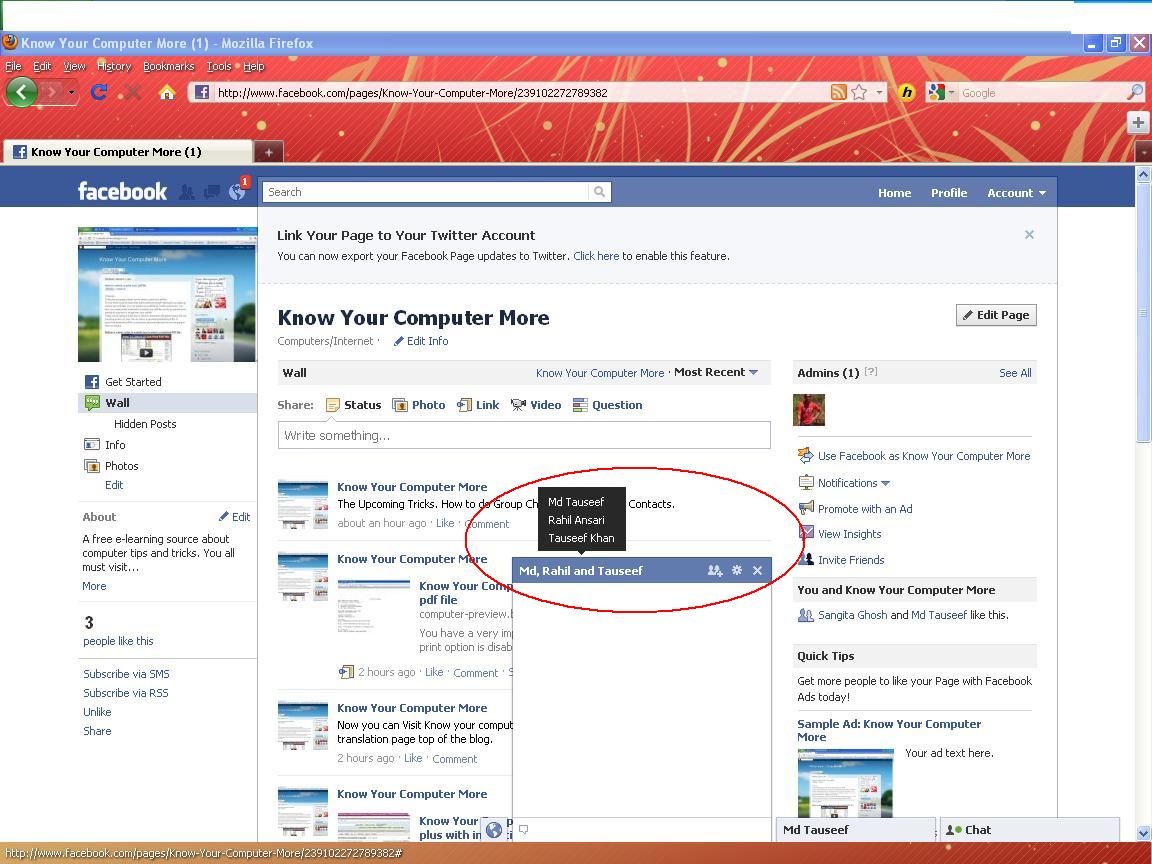
Task: Click Subscribe via RSS link
Action: 126,693
